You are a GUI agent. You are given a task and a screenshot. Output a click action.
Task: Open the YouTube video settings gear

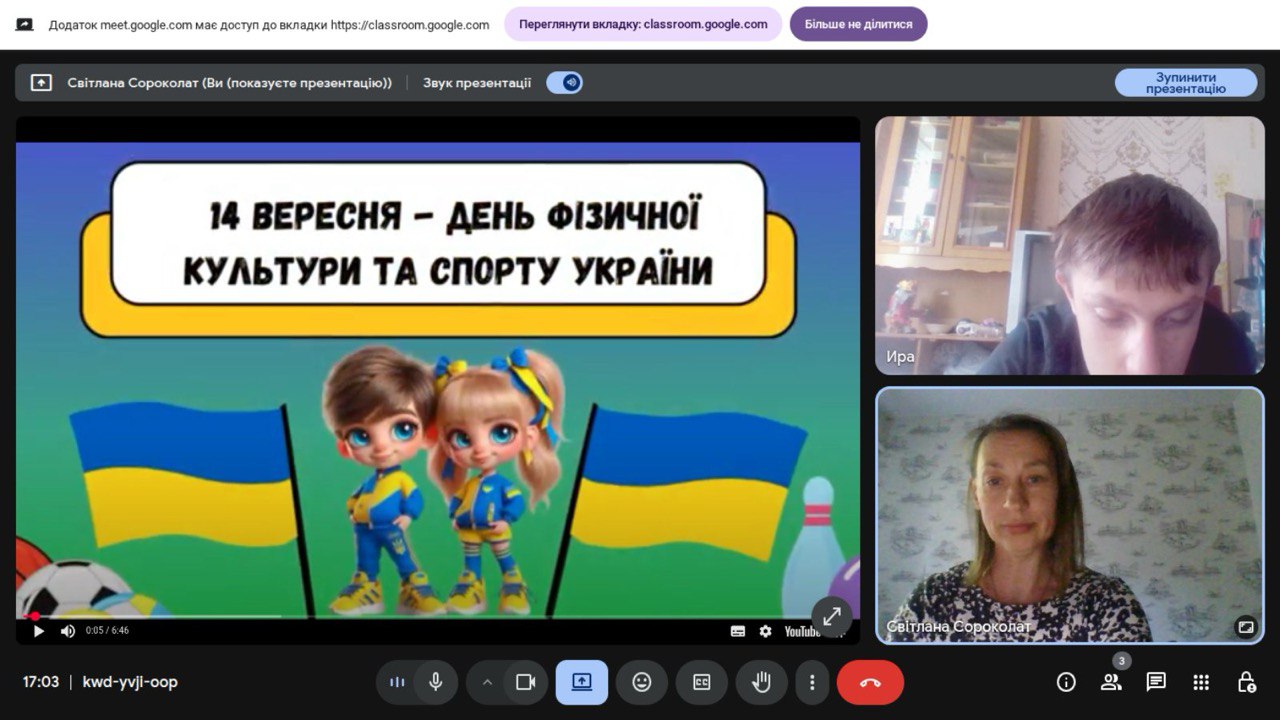[765, 631]
